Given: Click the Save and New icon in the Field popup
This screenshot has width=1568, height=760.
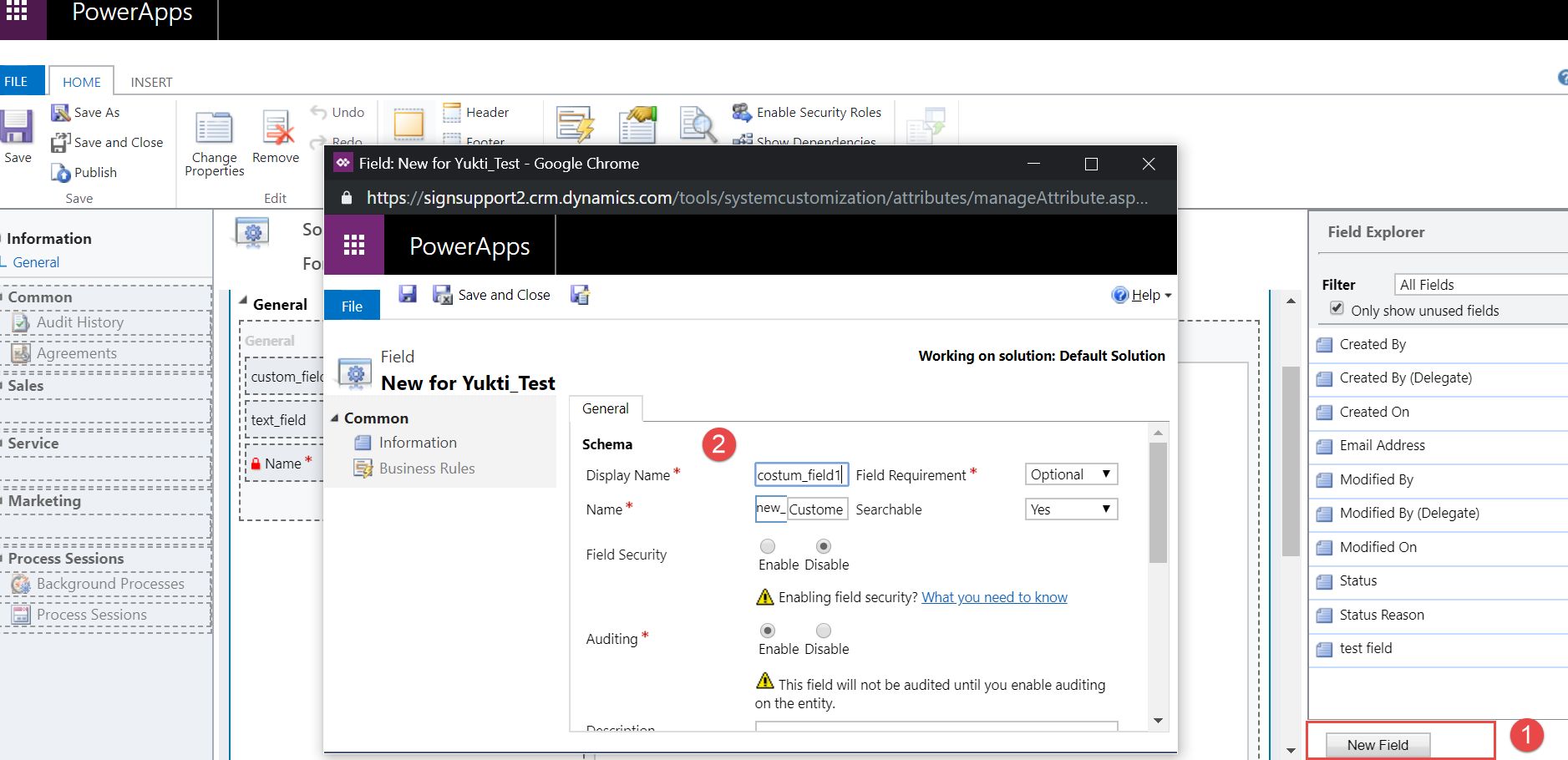Looking at the screenshot, I should point(580,295).
